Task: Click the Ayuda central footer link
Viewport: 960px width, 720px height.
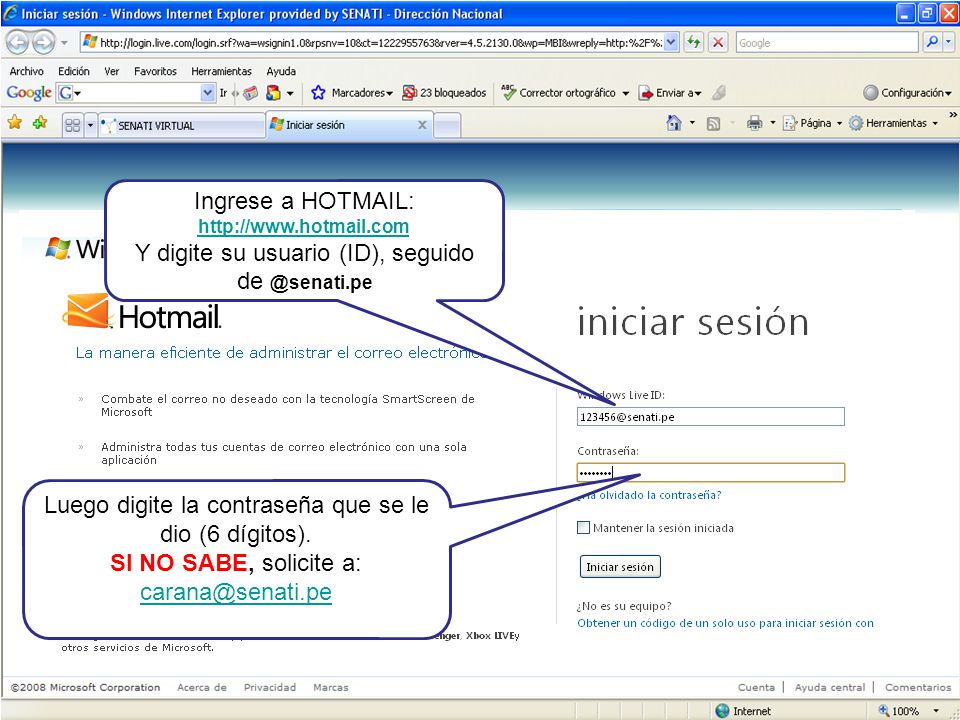Action: click(x=830, y=687)
